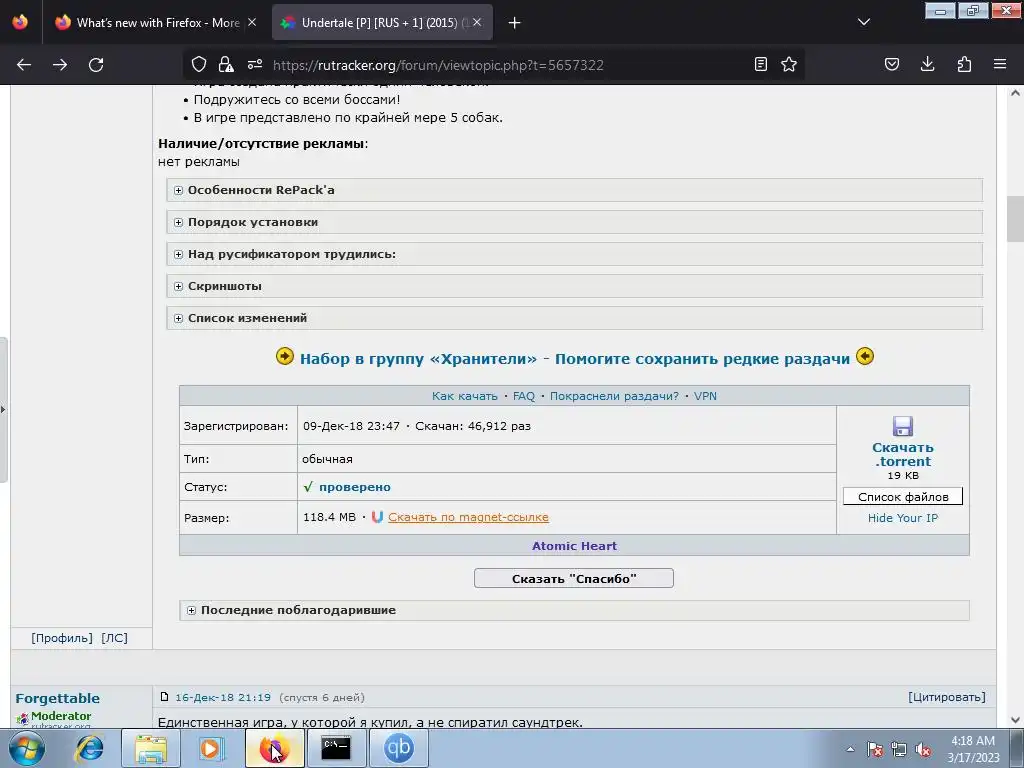Open Hide Your IP link

click(903, 518)
